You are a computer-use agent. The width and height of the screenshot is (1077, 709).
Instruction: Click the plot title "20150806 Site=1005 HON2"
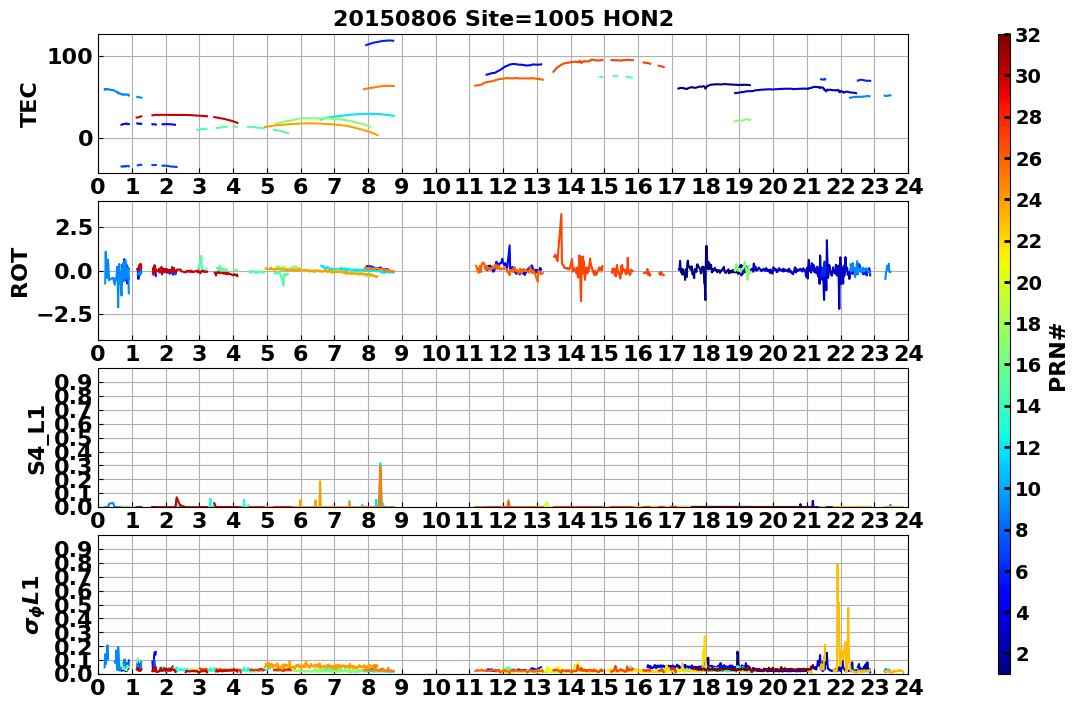click(x=503, y=18)
